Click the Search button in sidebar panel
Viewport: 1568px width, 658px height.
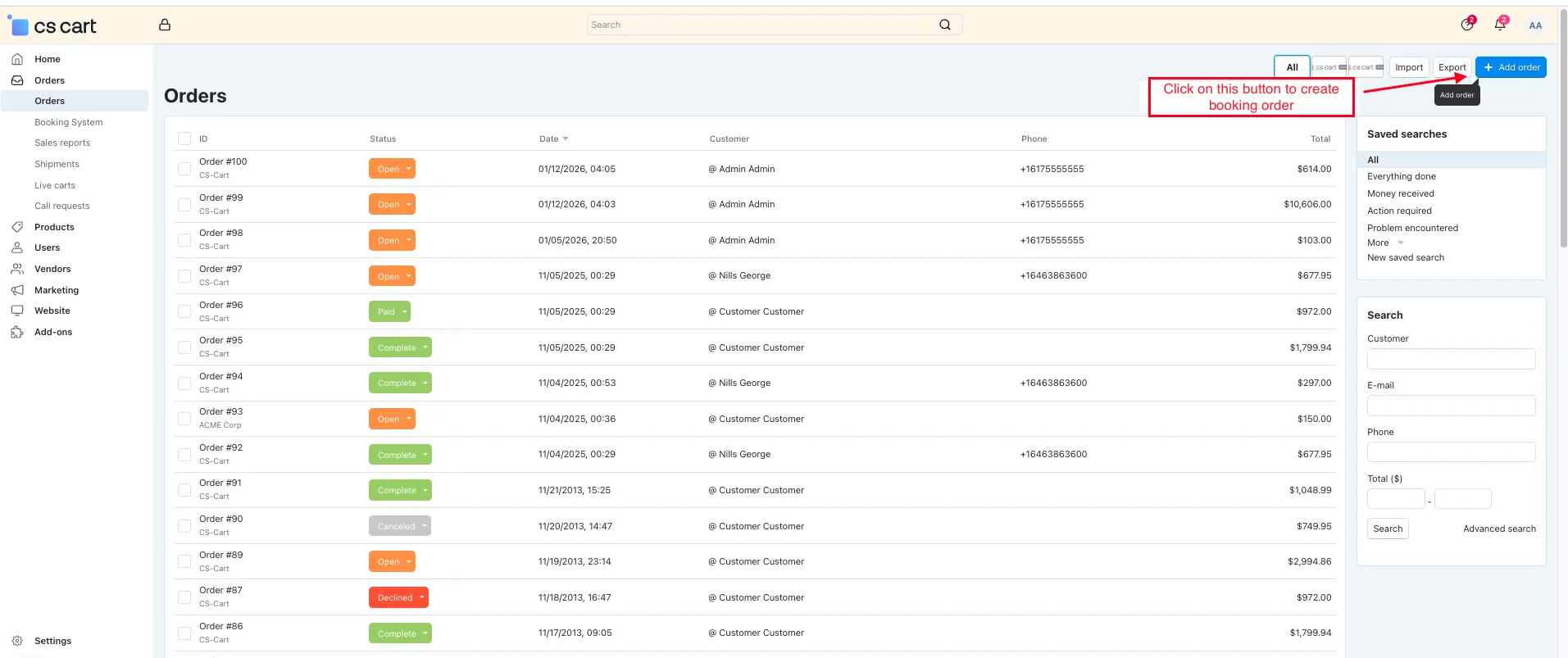click(x=1388, y=529)
